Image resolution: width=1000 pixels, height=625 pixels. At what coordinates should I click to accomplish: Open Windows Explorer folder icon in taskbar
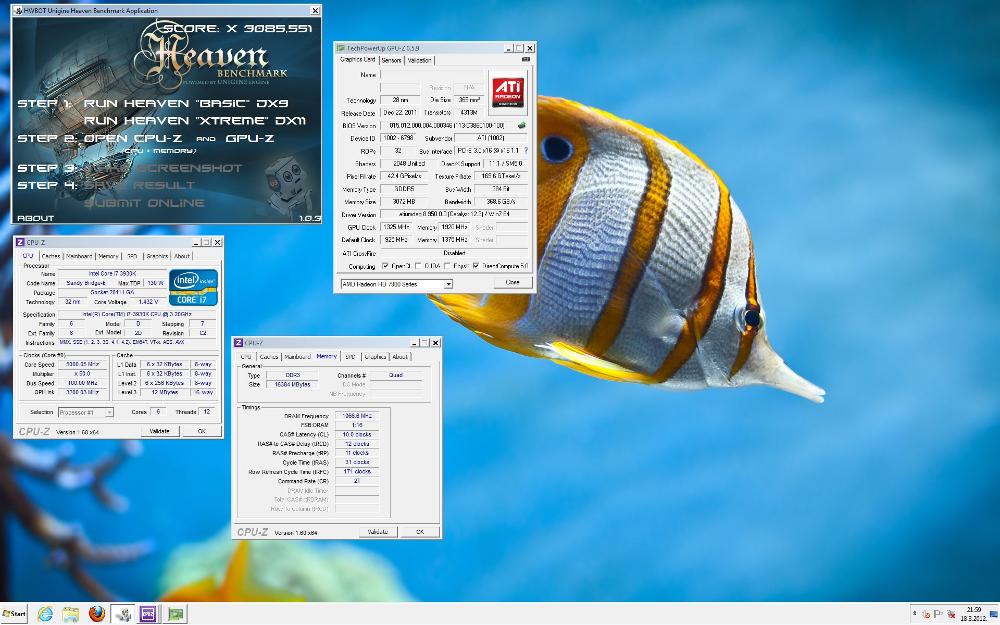(71, 614)
